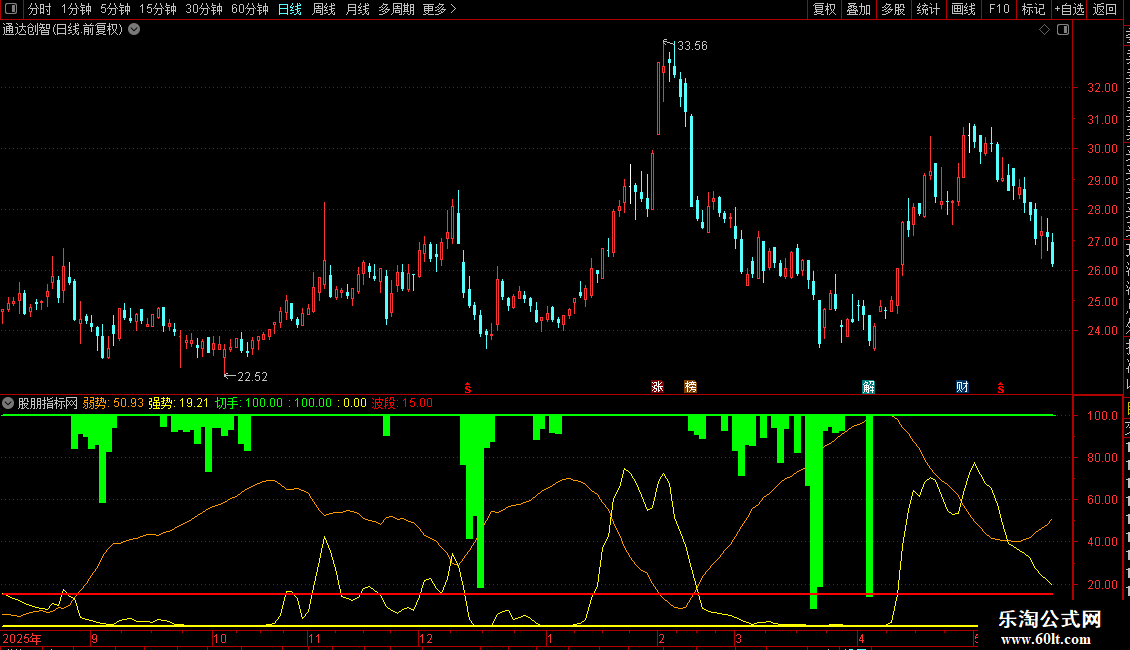Image resolution: width=1130 pixels, height=650 pixels.
Task: Click the 2025年 date axis label
Action: pos(22,638)
